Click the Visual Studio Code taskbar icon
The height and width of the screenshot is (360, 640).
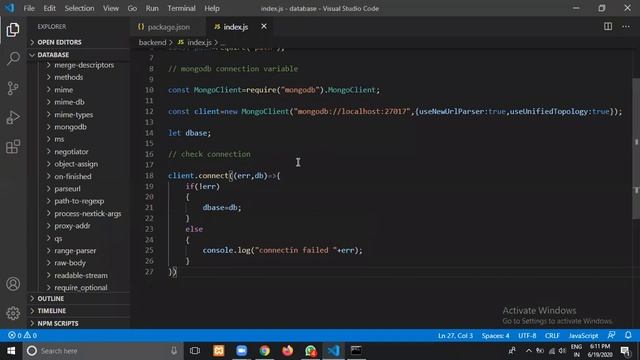tap(333, 351)
